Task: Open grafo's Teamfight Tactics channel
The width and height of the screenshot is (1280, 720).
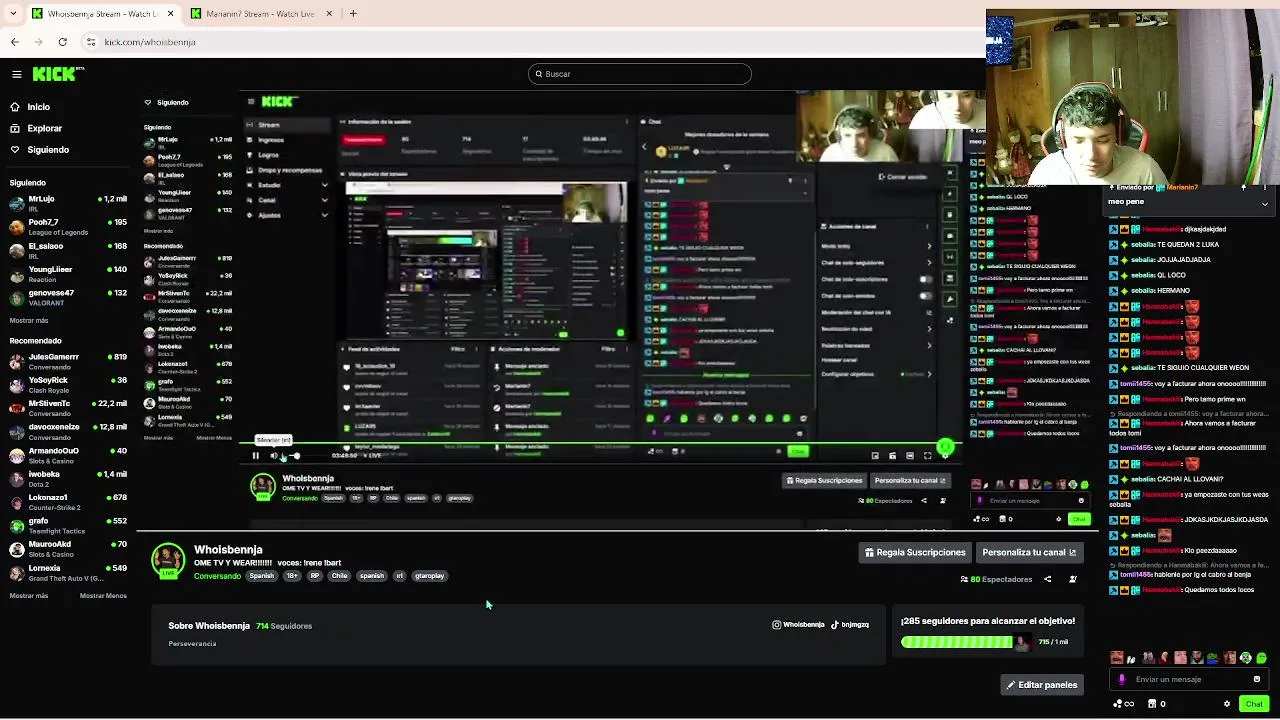Action: 68,525
